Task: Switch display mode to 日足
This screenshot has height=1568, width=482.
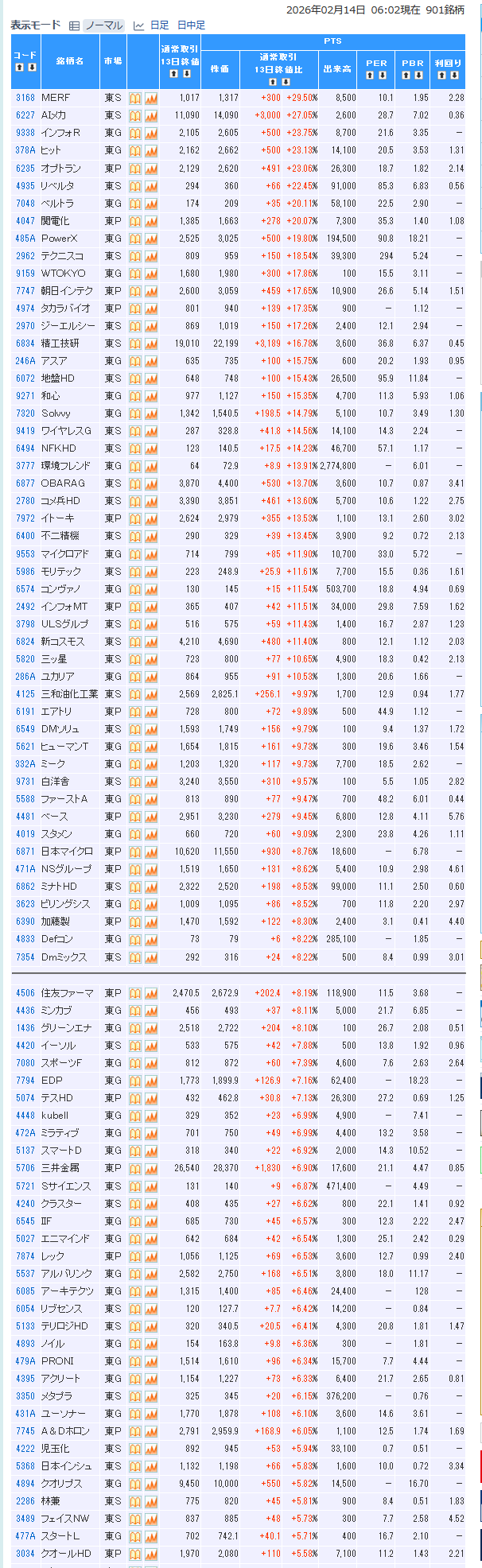Action: pos(158,25)
